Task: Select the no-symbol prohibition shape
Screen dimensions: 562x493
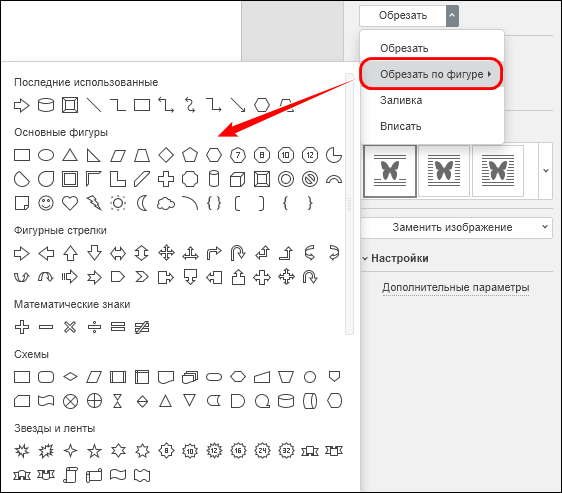Action: tap(310, 179)
